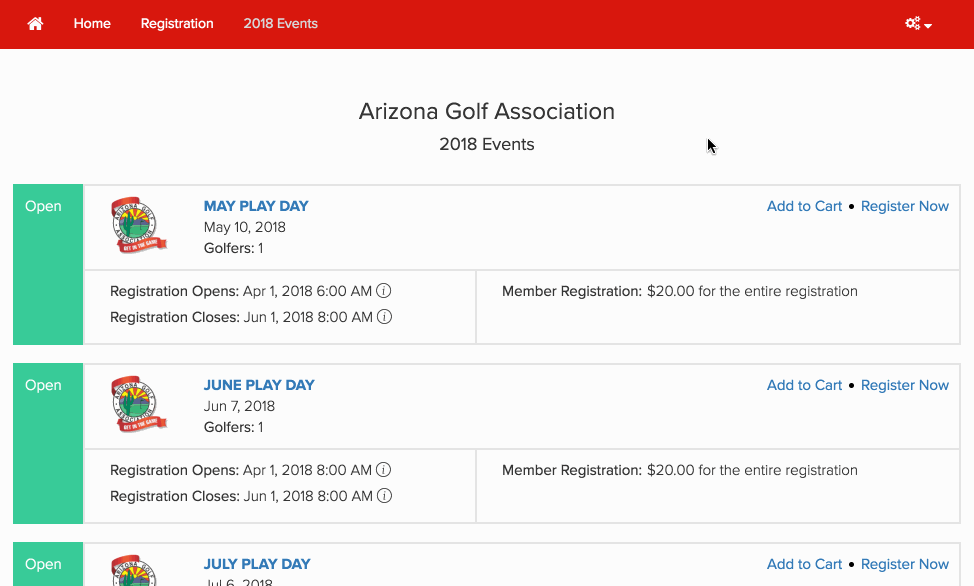Select the 2018 Events menu item
The height and width of the screenshot is (586, 974).
pyautogui.click(x=280, y=24)
